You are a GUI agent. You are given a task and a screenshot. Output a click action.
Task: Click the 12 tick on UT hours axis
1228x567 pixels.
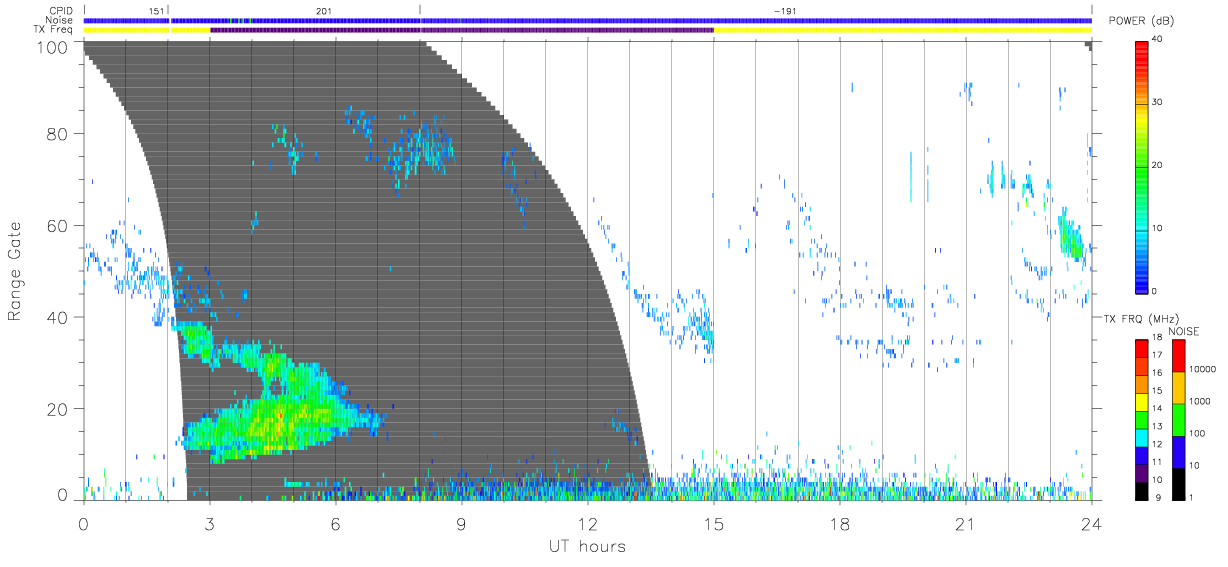point(587,523)
